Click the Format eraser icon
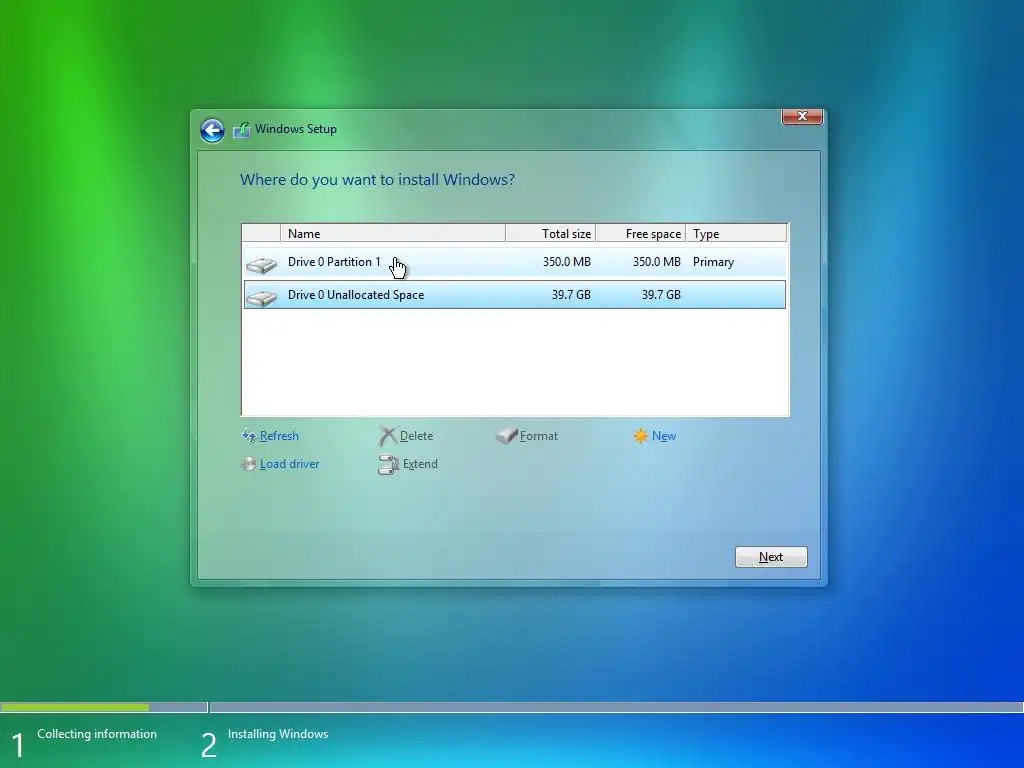1024x768 pixels. tap(507, 436)
